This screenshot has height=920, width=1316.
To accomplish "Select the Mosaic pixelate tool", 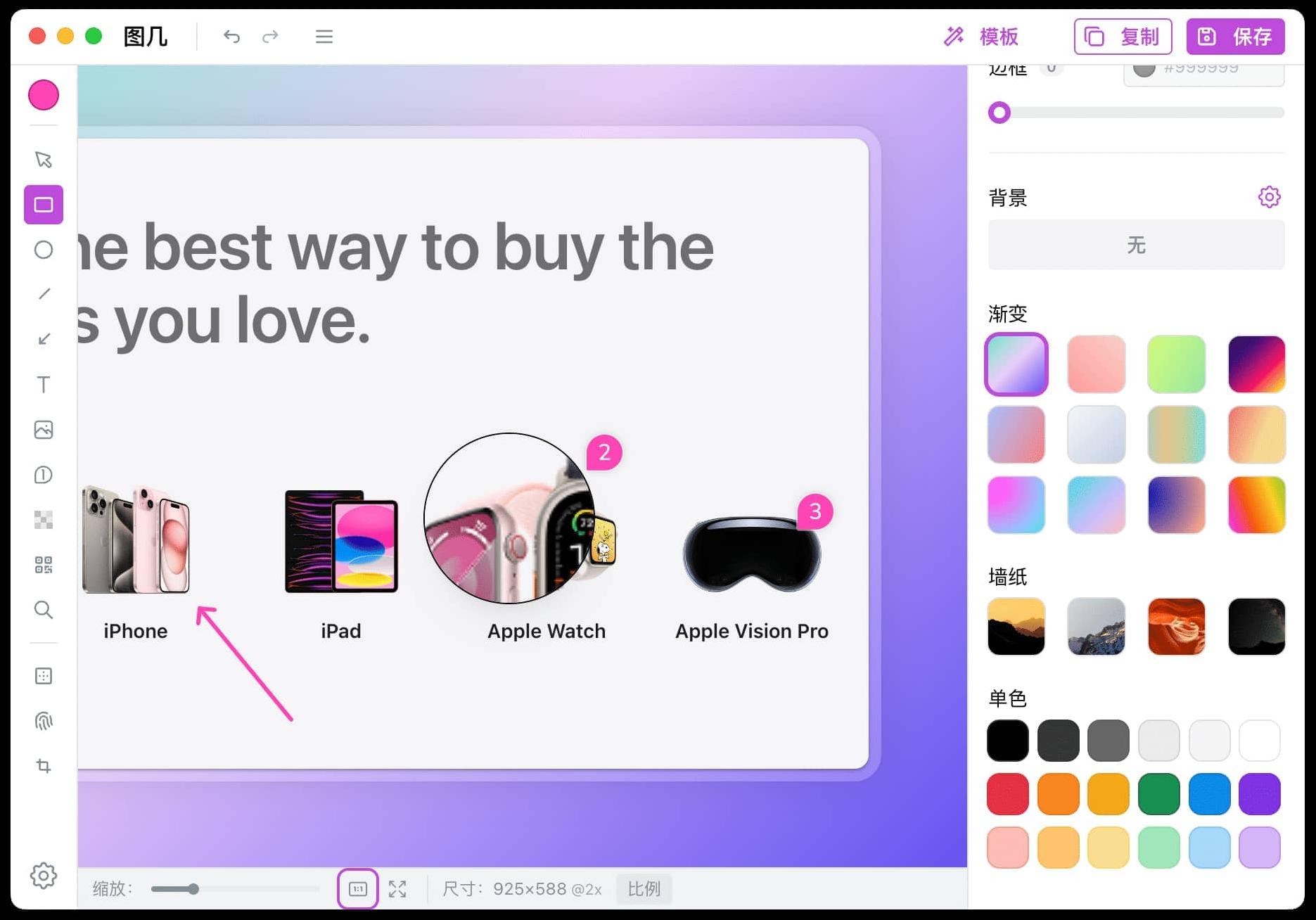I will tap(44, 520).
